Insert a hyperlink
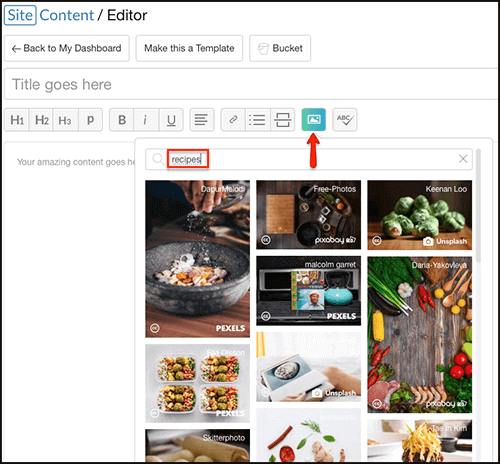 pos(233,120)
